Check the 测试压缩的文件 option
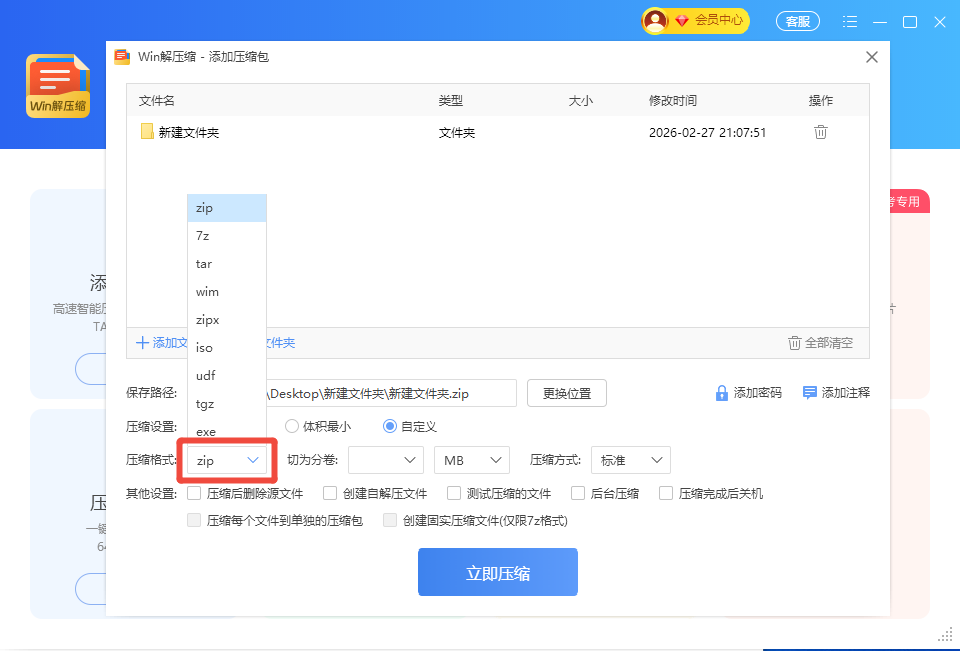Screen dimensions: 960x651 tap(454, 493)
